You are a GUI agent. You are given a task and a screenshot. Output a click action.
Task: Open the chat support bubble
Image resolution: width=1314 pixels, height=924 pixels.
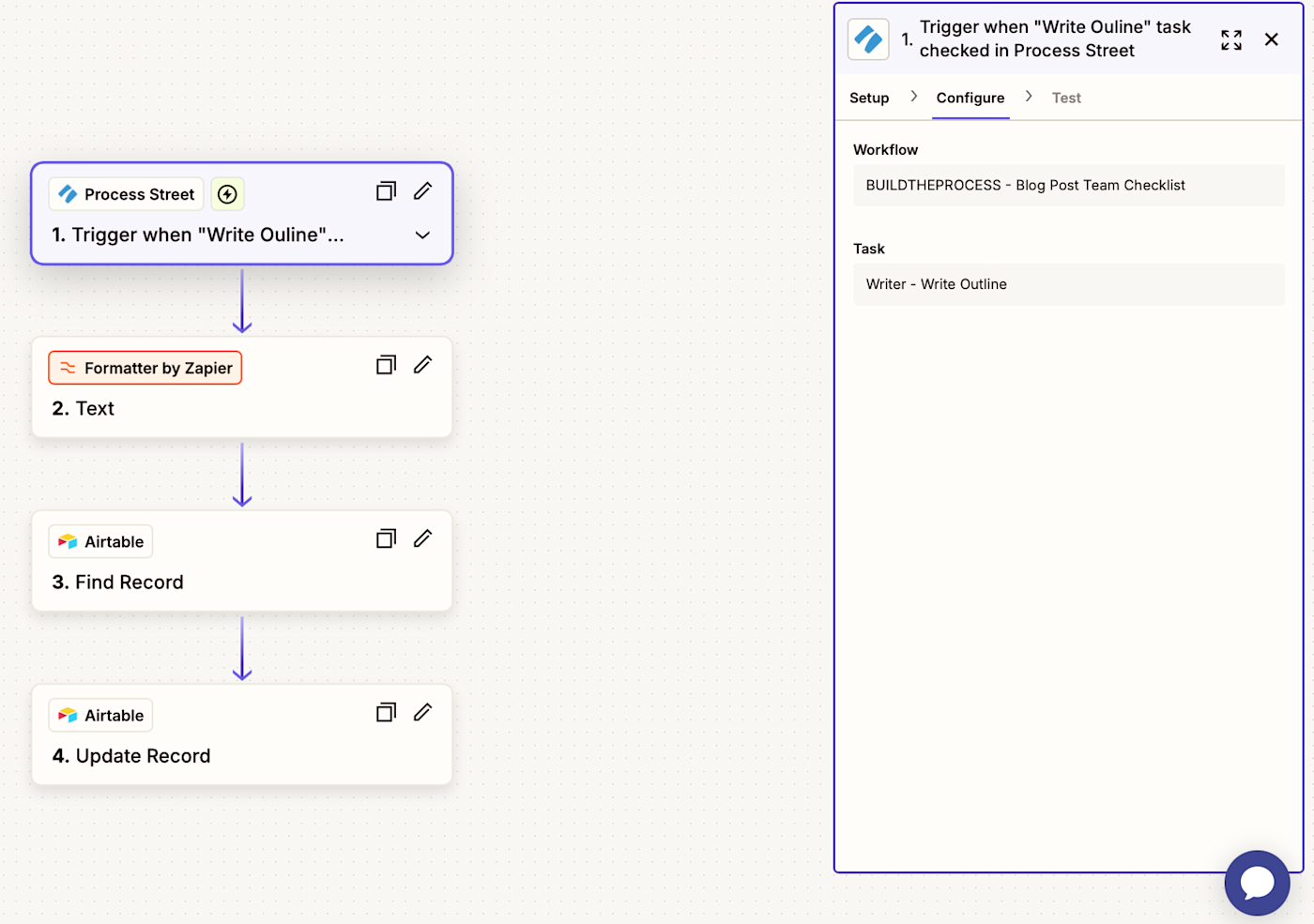pos(1257,883)
